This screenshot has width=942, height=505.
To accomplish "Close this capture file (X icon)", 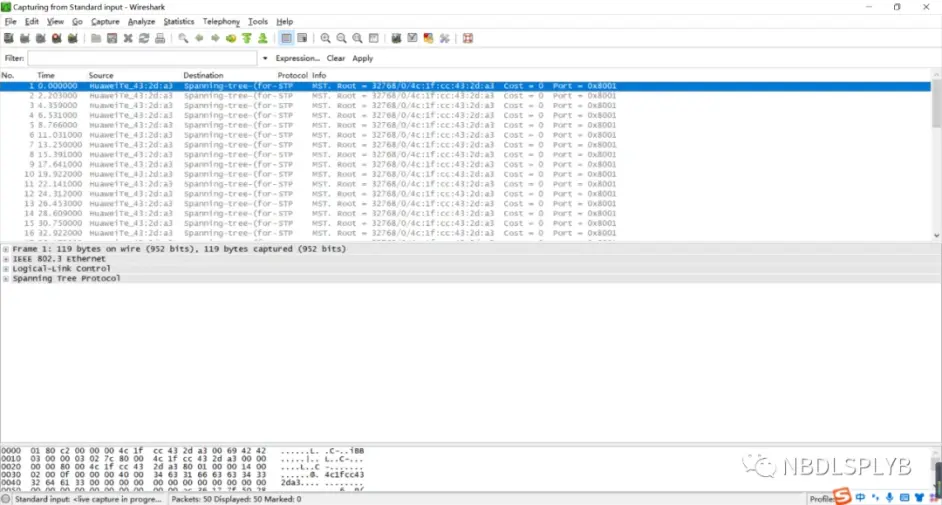I will (x=128, y=38).
